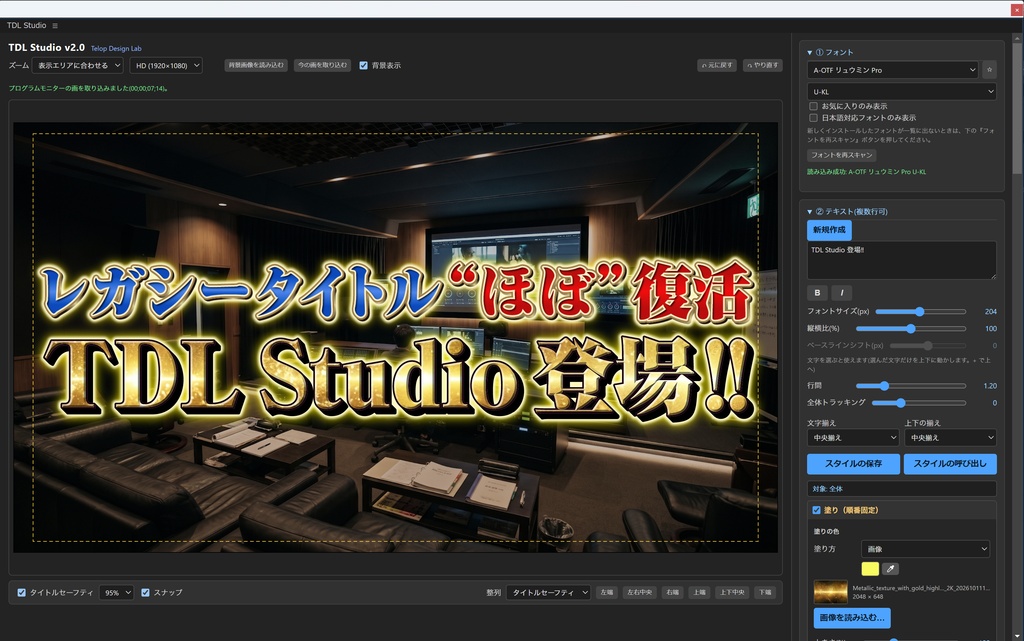The image size is (1024, 641).
Task: Enable 日本語対応フォントのみ表示 checkbox
Action: coord(813,117)
